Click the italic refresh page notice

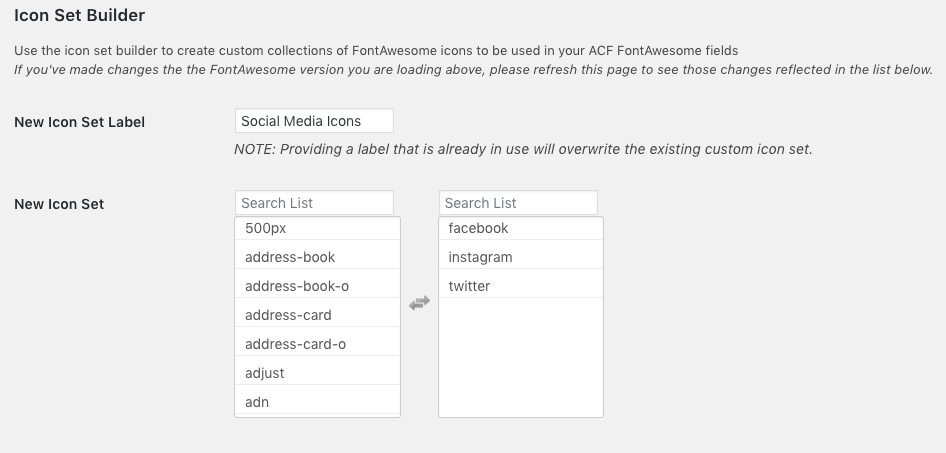pyautogui.click(x=473, y=70)
